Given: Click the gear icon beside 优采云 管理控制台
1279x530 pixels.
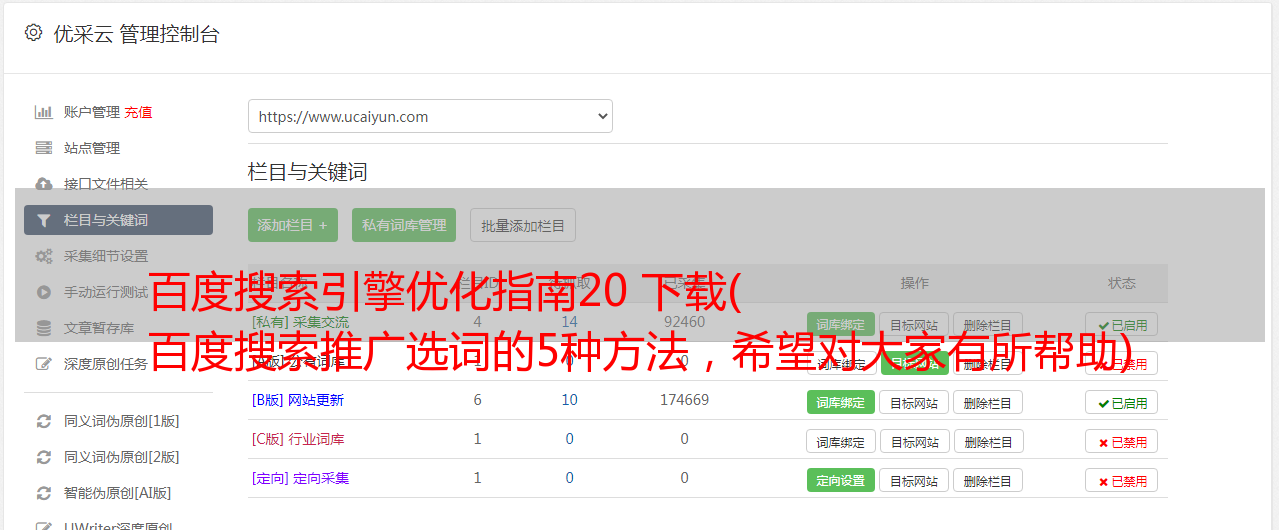Looking at the screenshot, I should click(33, 33).
